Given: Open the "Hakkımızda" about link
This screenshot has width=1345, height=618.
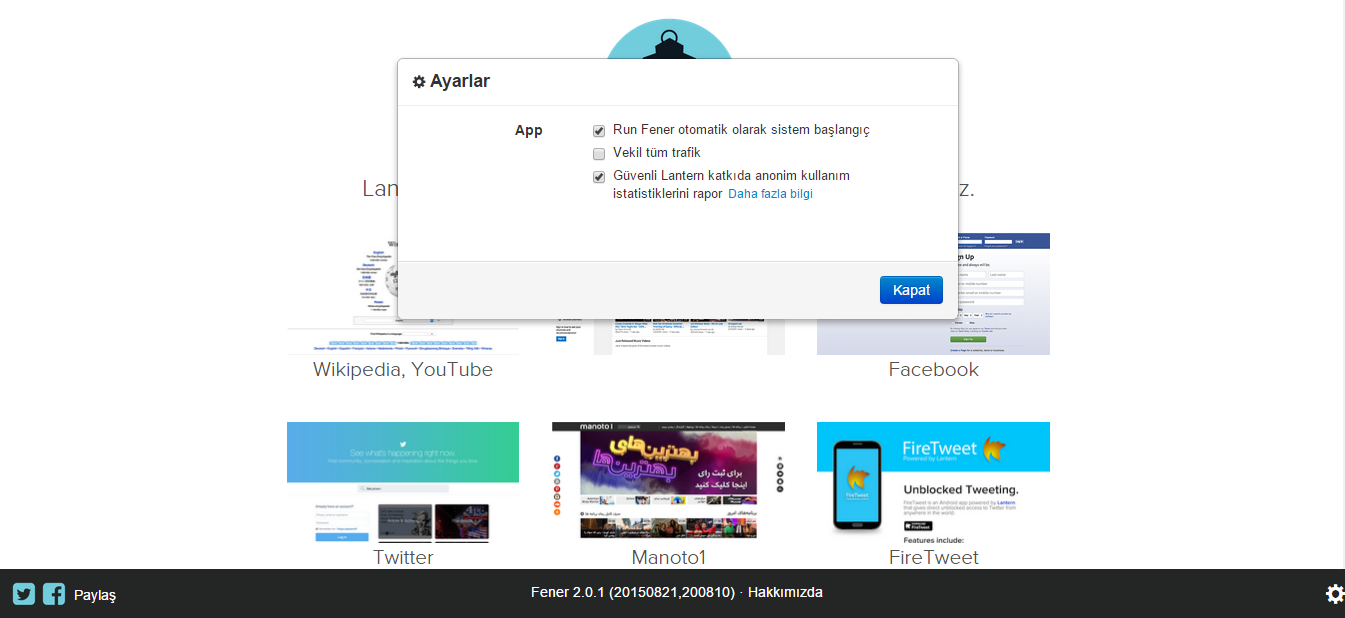Looking at the screenshot, I should pyautogui.click(x=785, y=592).
